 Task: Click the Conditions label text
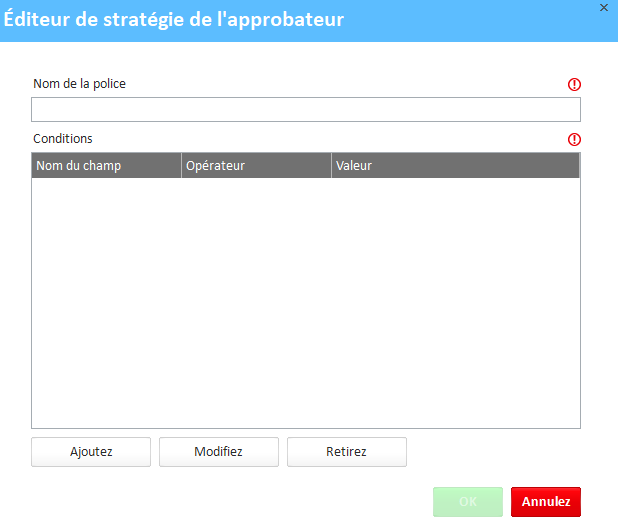point(63,139)
